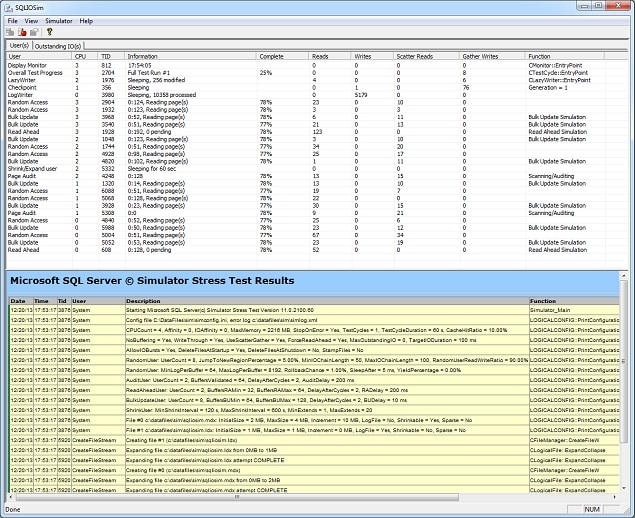Screen dimensions: 635x518
Task: Click 'Full Test Run #1' information cell
Action: coord(149,73)
